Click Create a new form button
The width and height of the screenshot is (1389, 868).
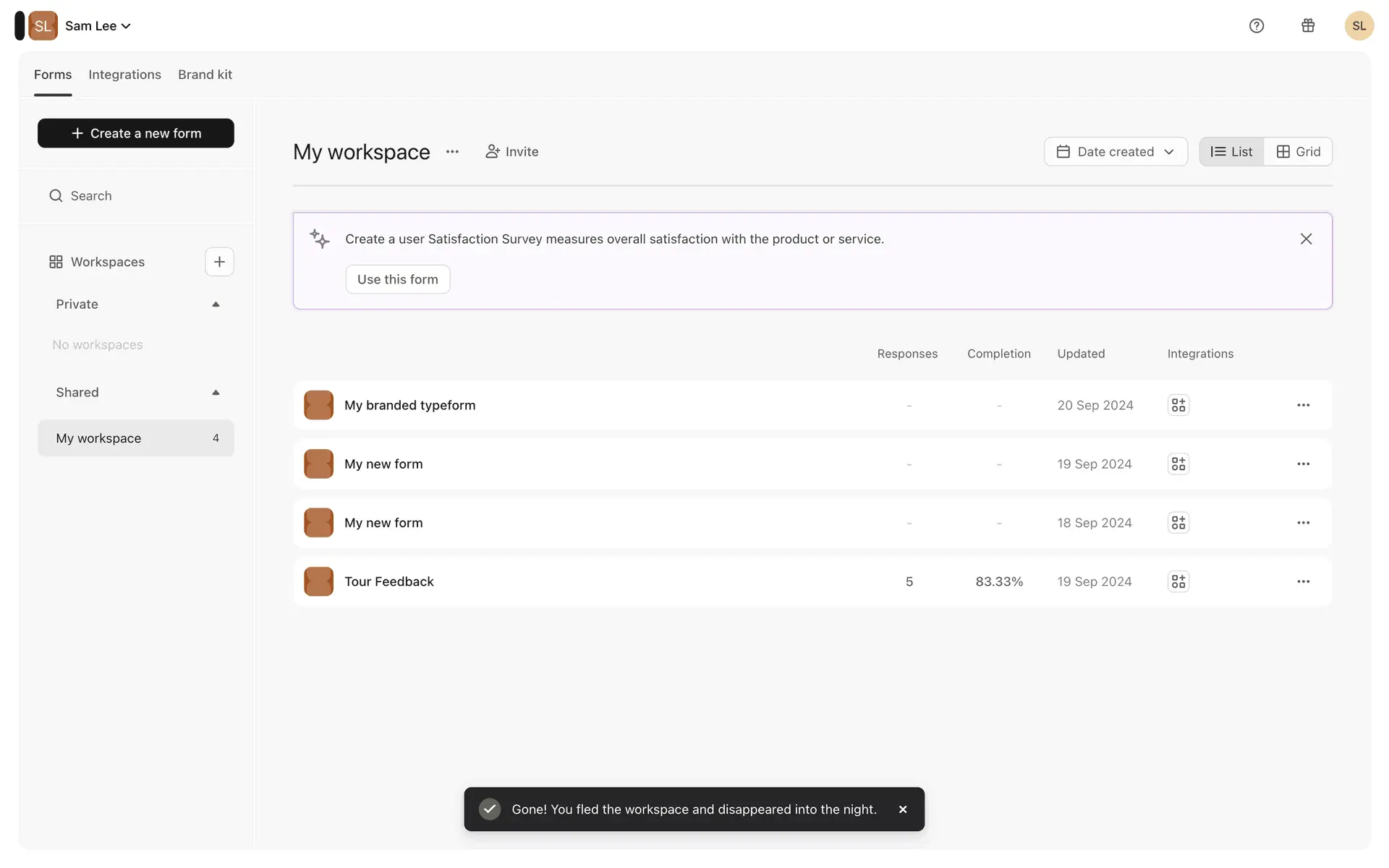(x=136, y=133)
